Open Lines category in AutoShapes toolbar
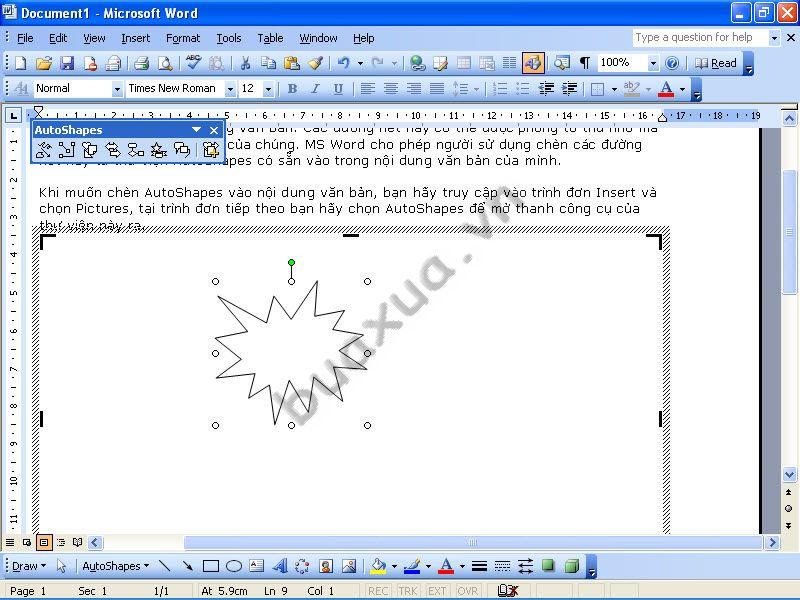Viewport: 800px width, 600px height. tap(43, 149)
